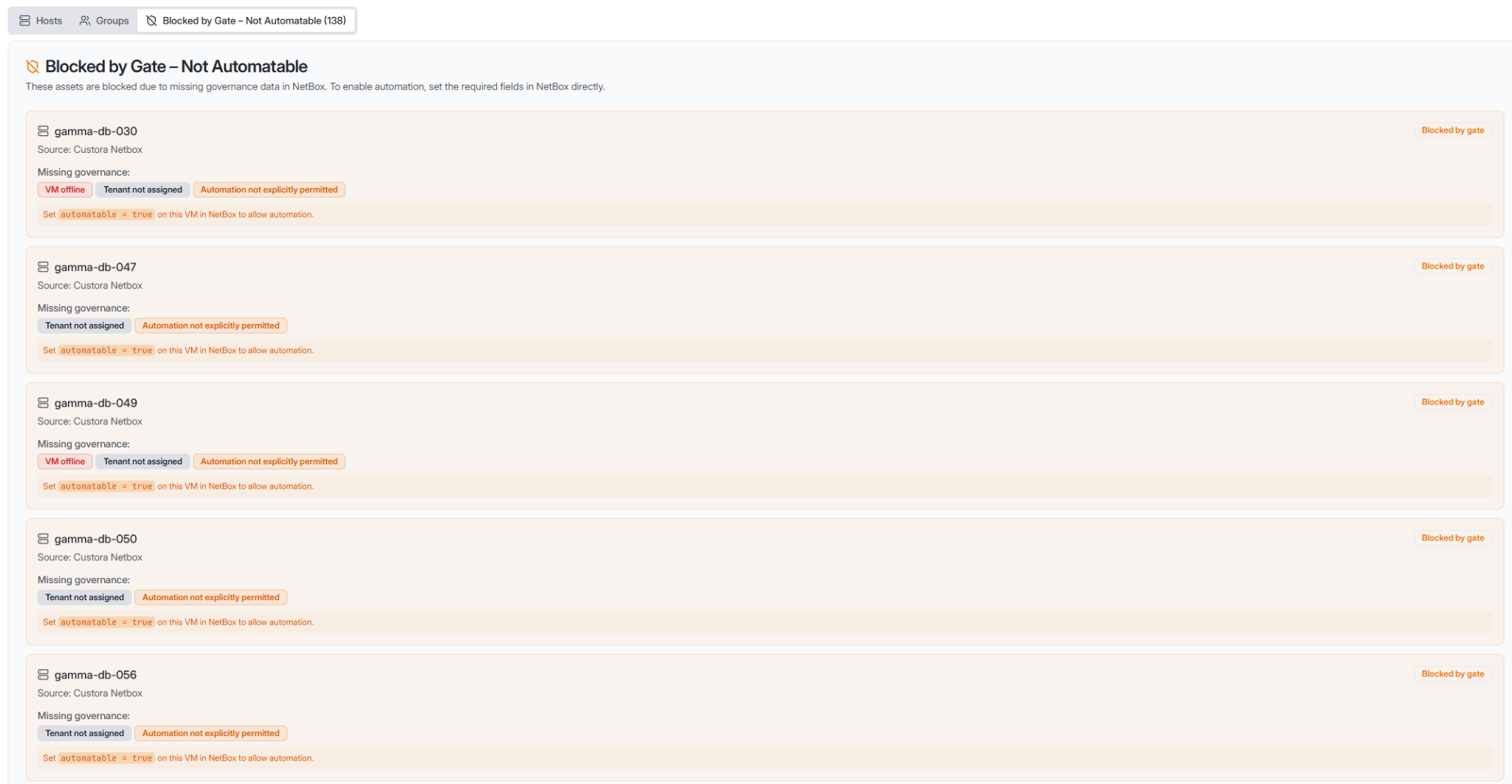Click the automatable = true code snippet under gamma-db-030
Screen dimensions: 1512x784
[105, 214]
